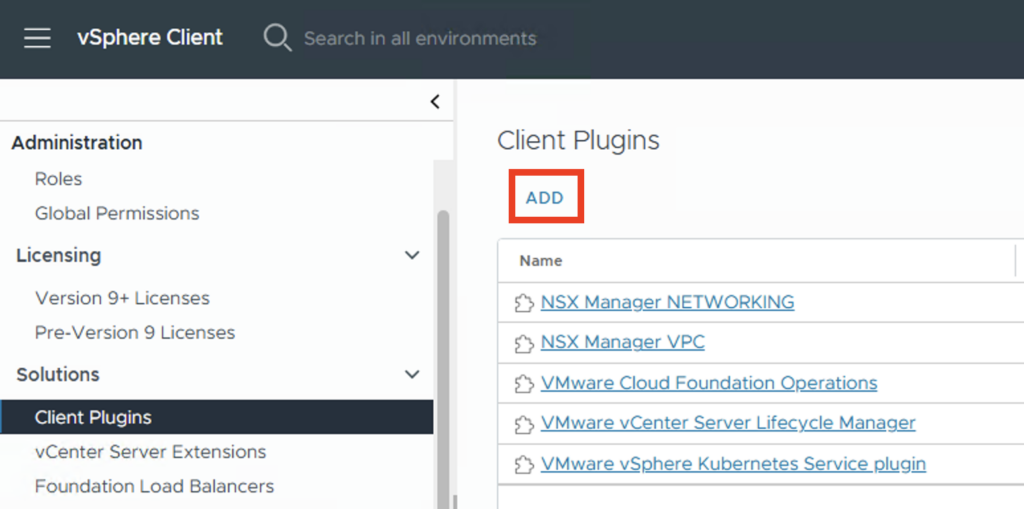Image resolution: width=1024 pixels, height=509 pixels.
Task: Click the plugin icon beside NSX Manager VPC
Action: coord(523,343)
